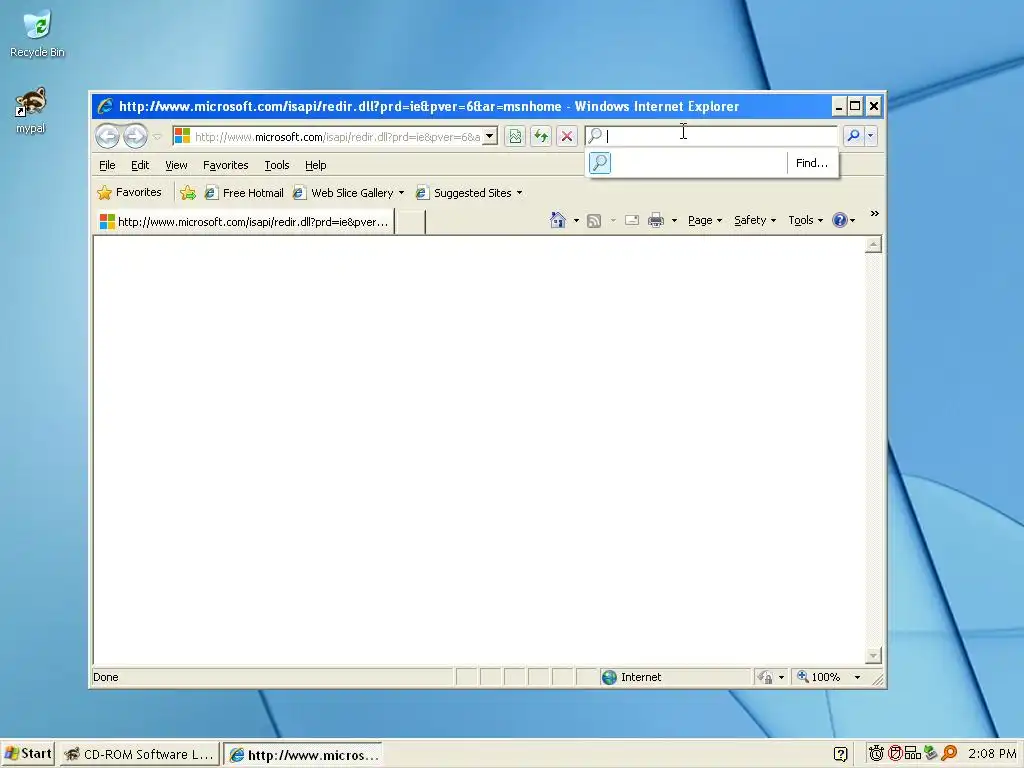This screenshot has width=1024, height=768.
Task: Click the alarm clock tray icon
Action: click(x=876, y=754)
